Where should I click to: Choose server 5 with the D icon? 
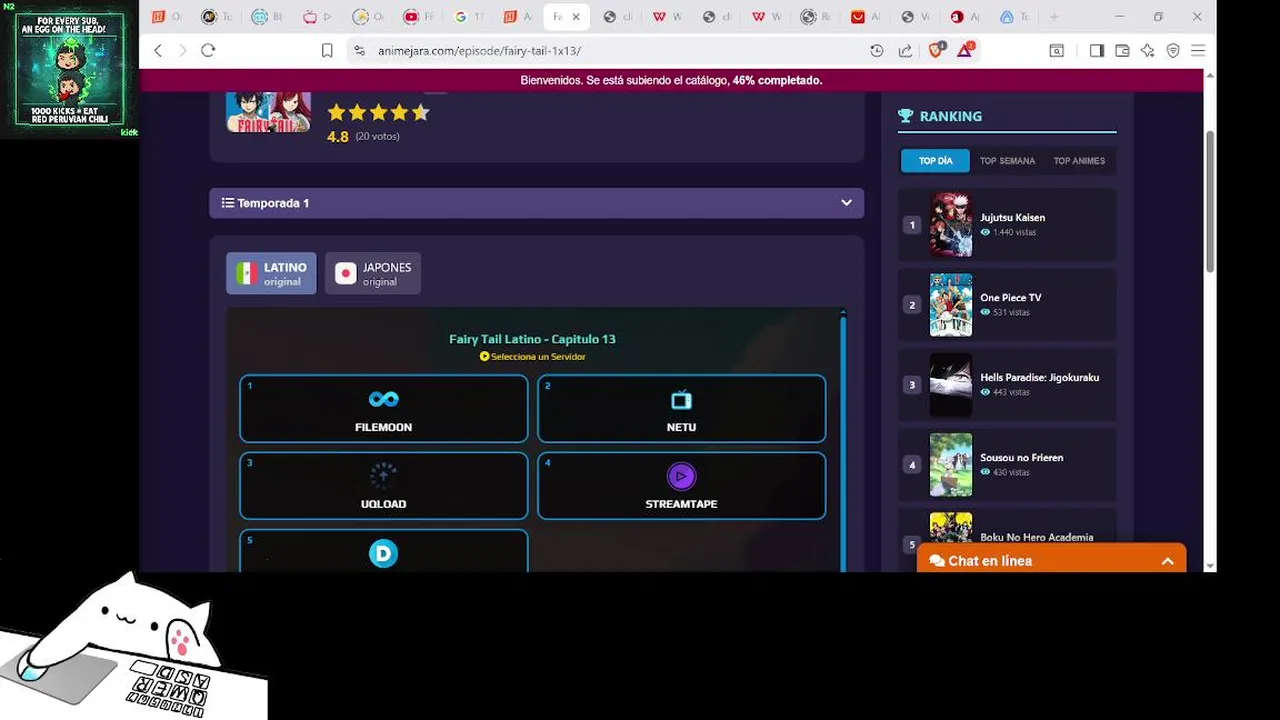tap(384, 551)
